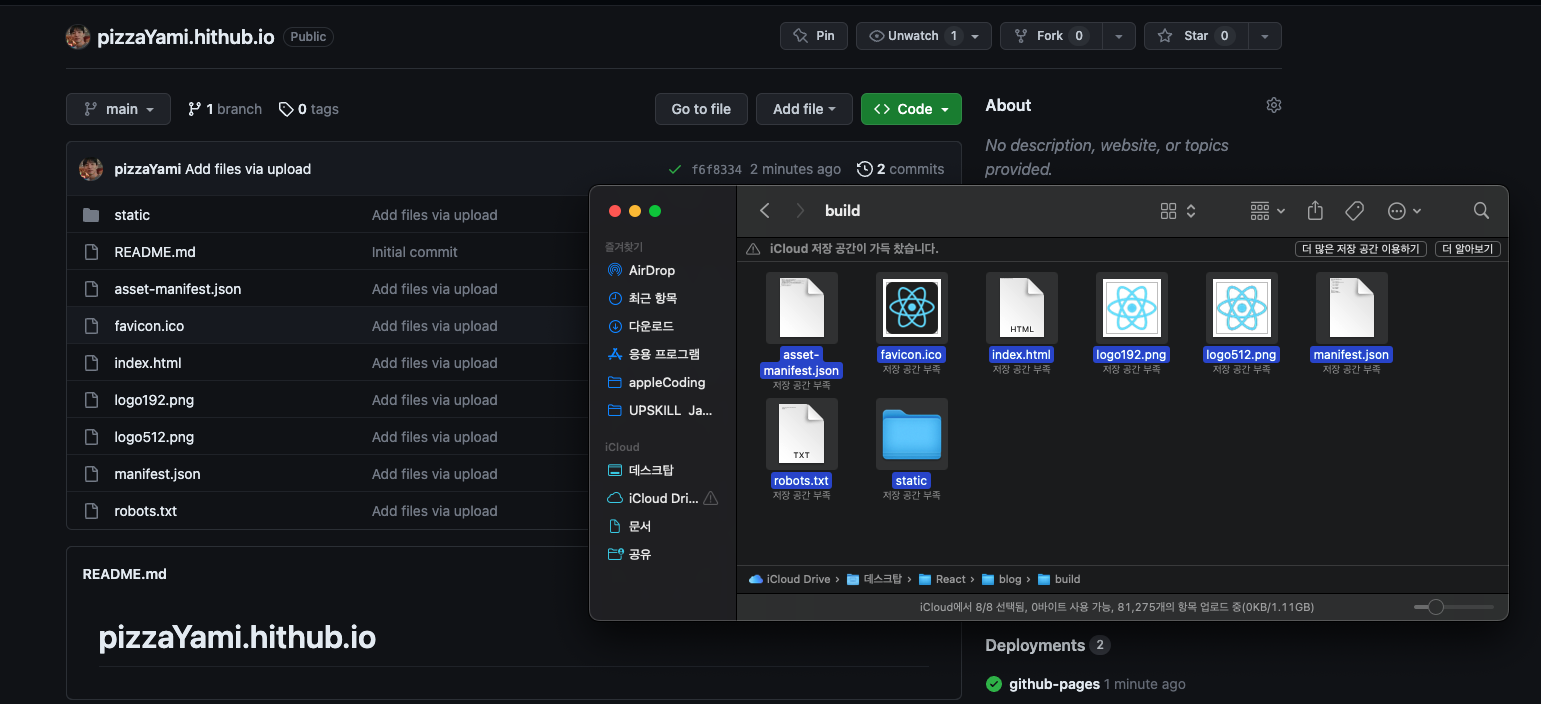Open robots.txt in GitHub file list
Screen dimensions: 1541x704
click(x=146, y=511)
